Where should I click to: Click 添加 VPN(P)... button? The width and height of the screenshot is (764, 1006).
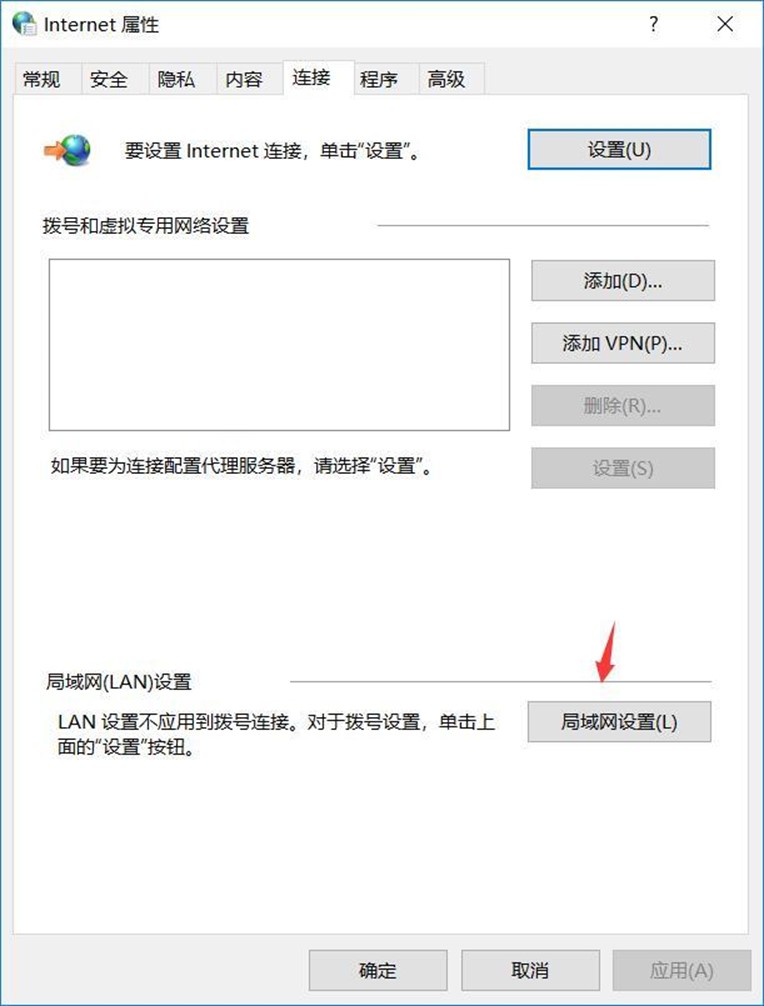coord(623,343)
